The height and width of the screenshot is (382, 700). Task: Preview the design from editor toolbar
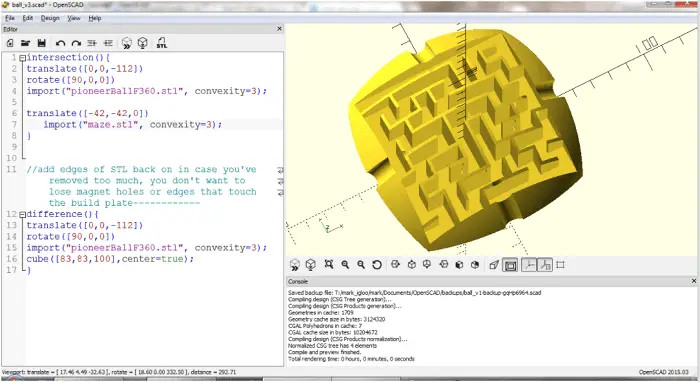click(x=127, y=43)
